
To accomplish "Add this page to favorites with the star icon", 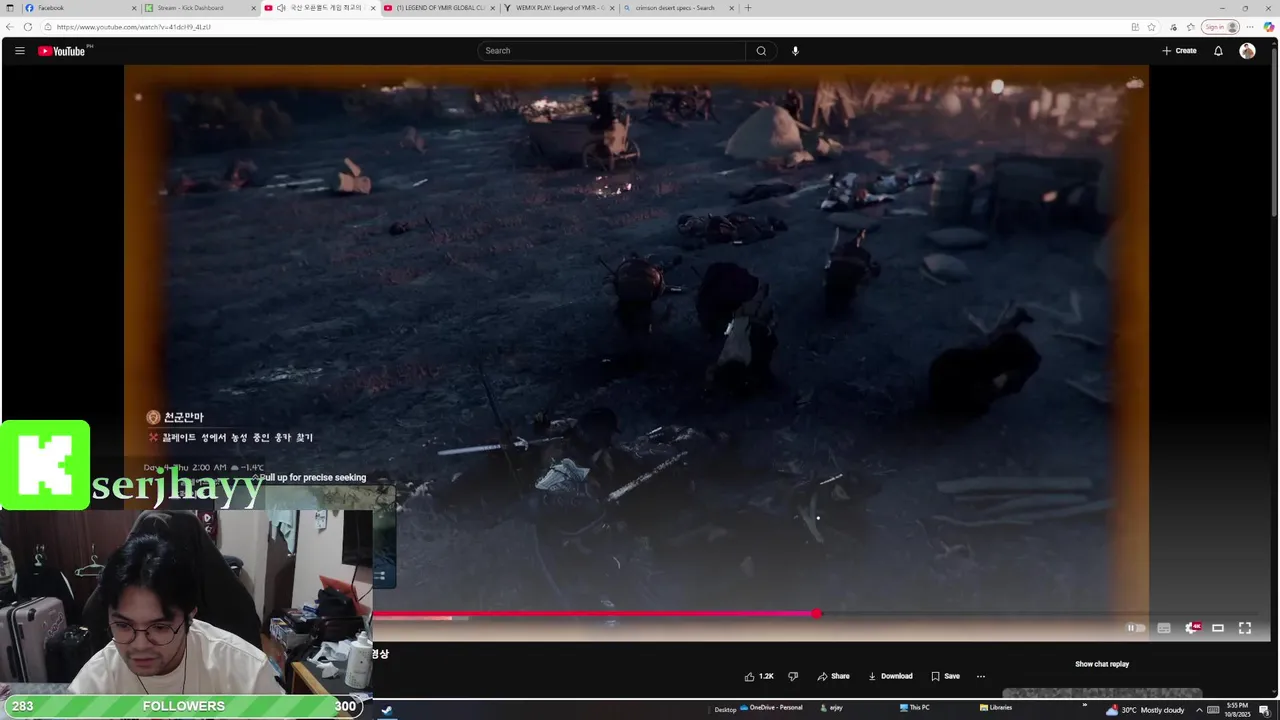I will tap(1152, 27).
